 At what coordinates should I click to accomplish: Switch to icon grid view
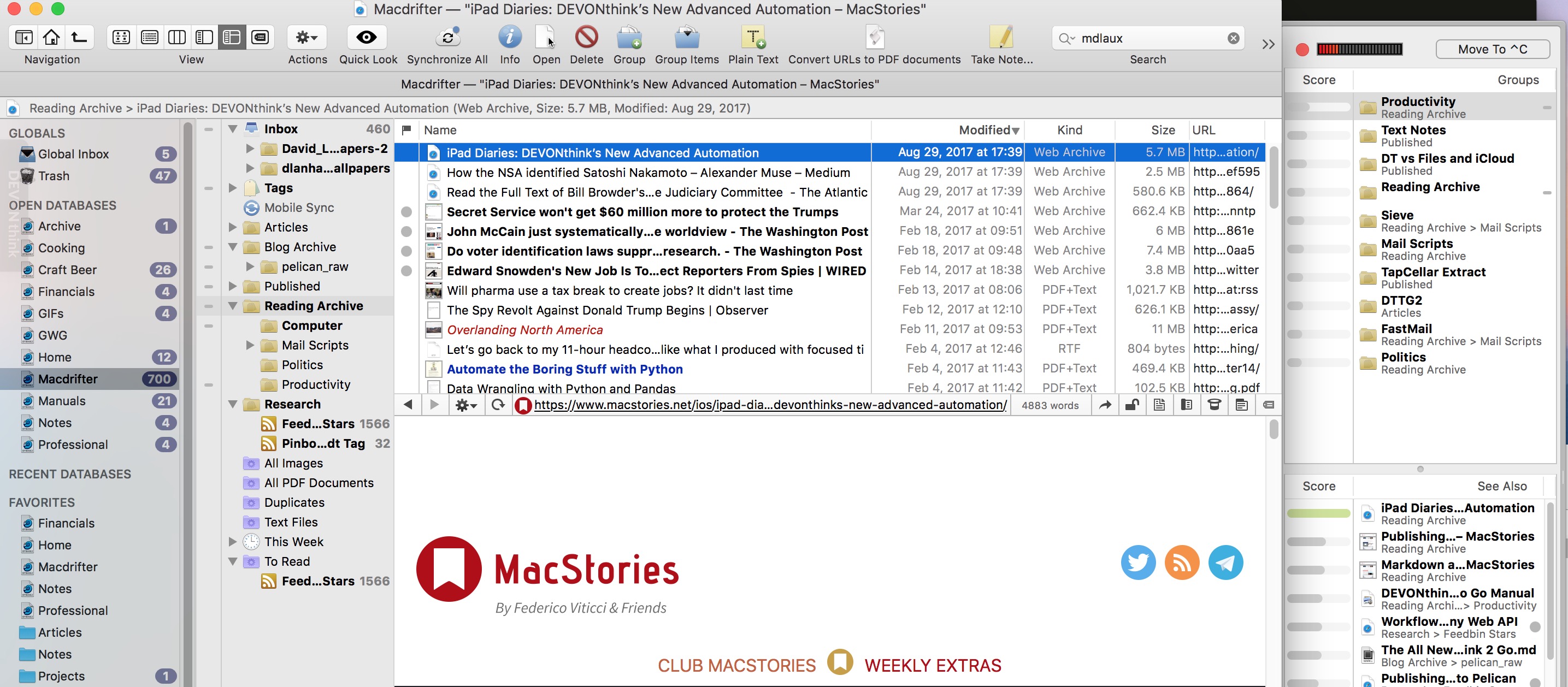click(121, 38)
